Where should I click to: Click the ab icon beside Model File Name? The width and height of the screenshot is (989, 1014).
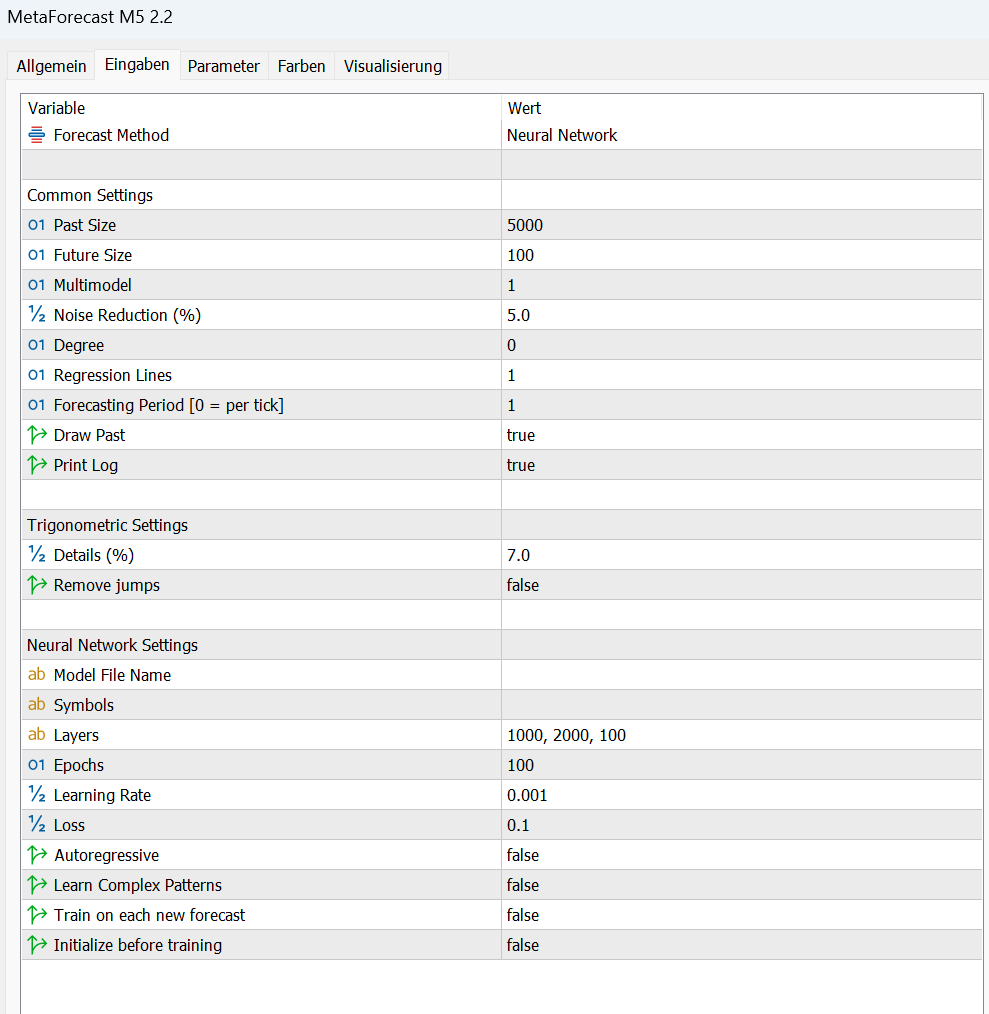point(37,675)
